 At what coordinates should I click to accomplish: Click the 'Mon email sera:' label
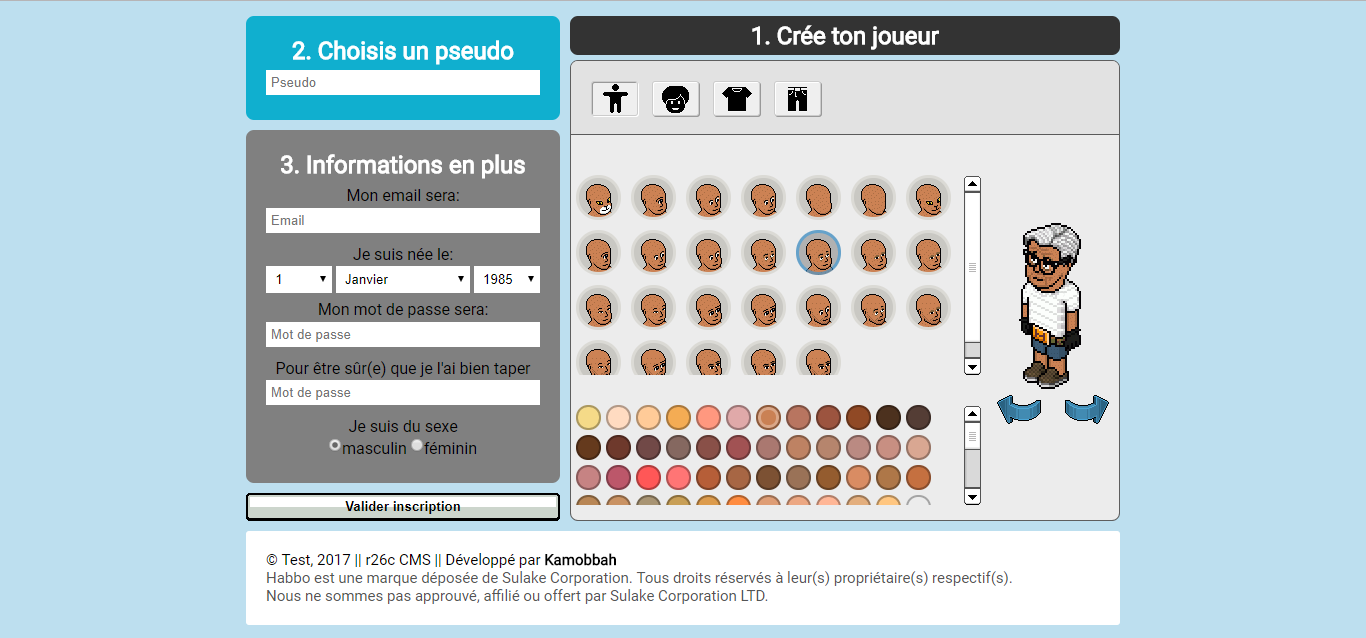tap(403, 196)
